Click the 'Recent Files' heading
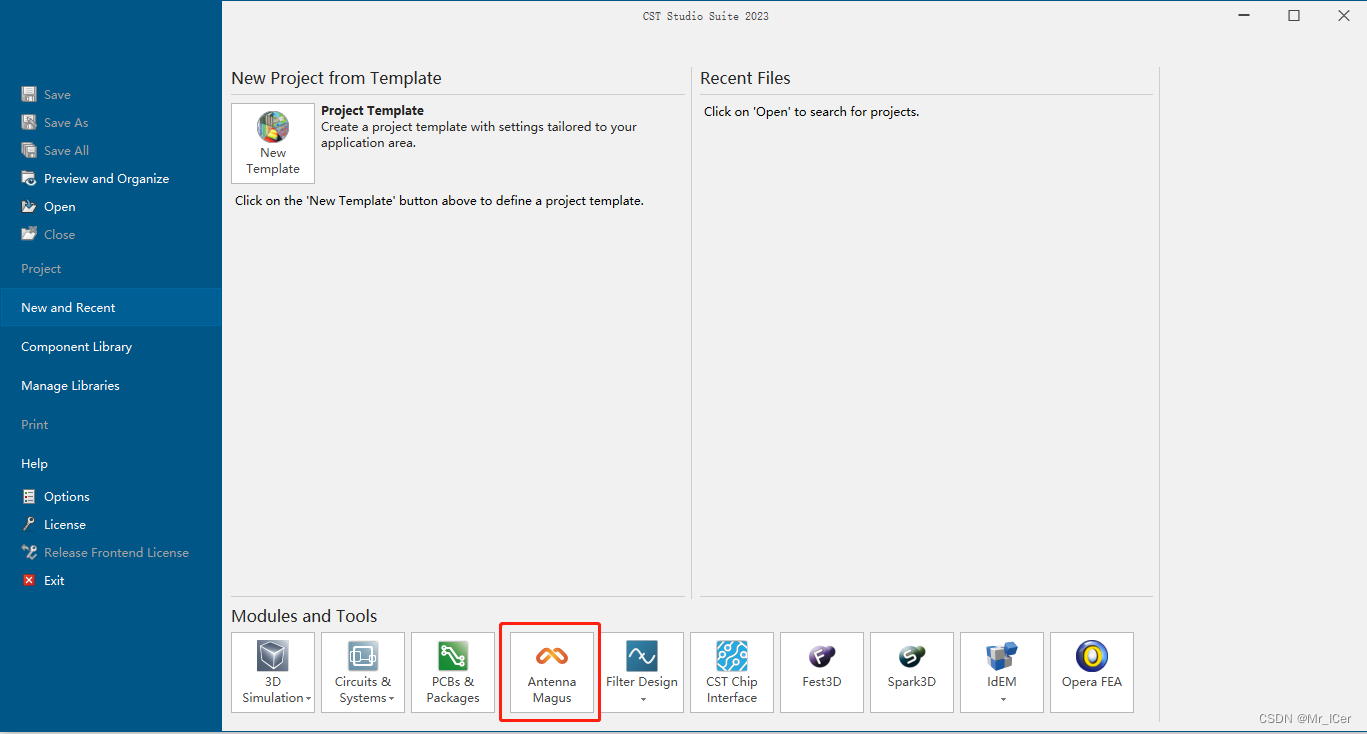This screenshot has height=734, width=1367. click(x=745, y=78)
